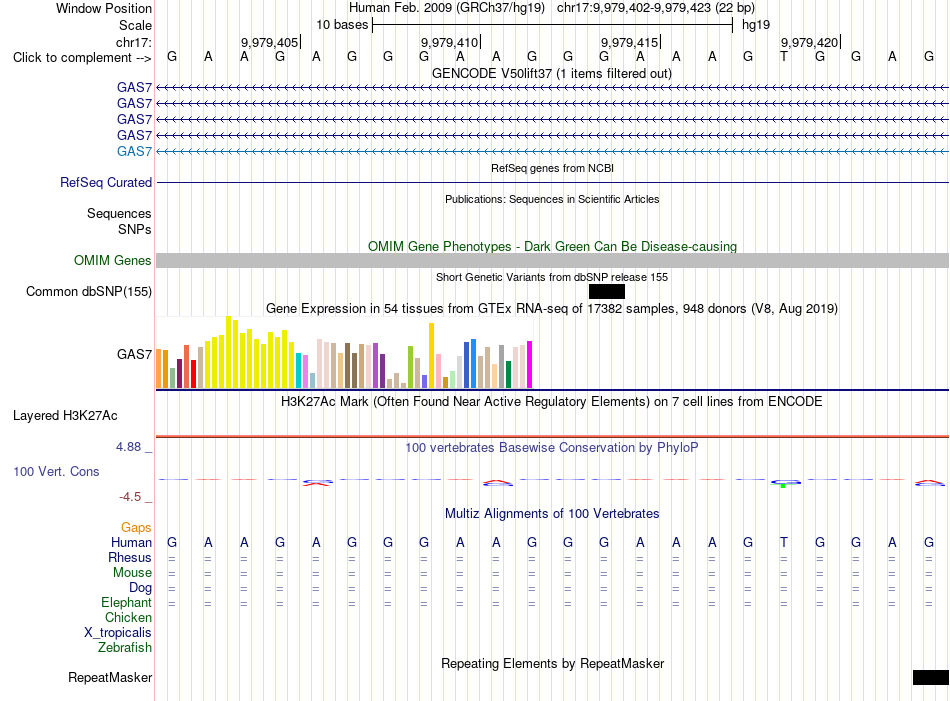Click the magenta GTEx expression bar

click(530, 364)
